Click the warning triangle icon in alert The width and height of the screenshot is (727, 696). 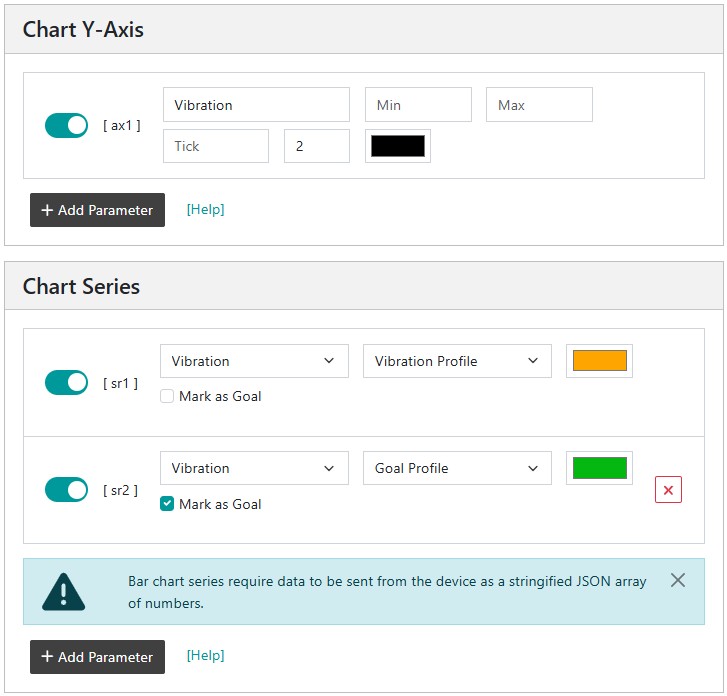point(64,591)
